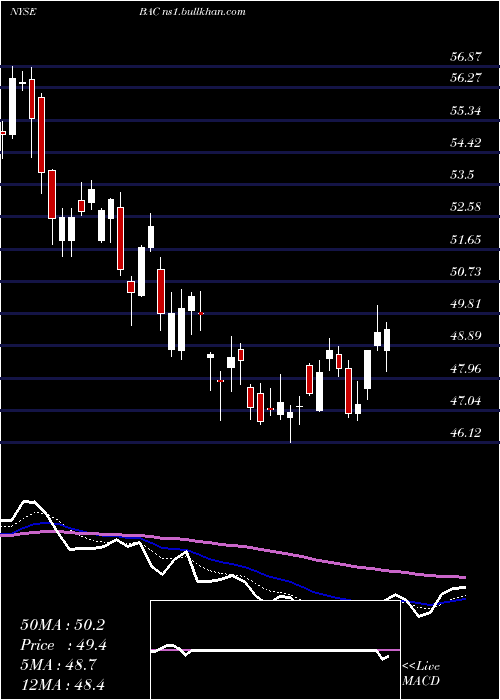Click the 53.5 price level label
This screenshot has width=500, height=700.
(x=462, y=175)
